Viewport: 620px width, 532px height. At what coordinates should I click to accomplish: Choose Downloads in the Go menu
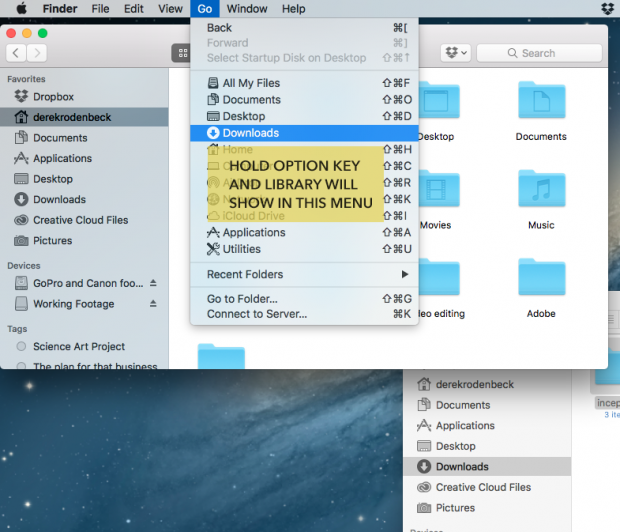[304, 133]
